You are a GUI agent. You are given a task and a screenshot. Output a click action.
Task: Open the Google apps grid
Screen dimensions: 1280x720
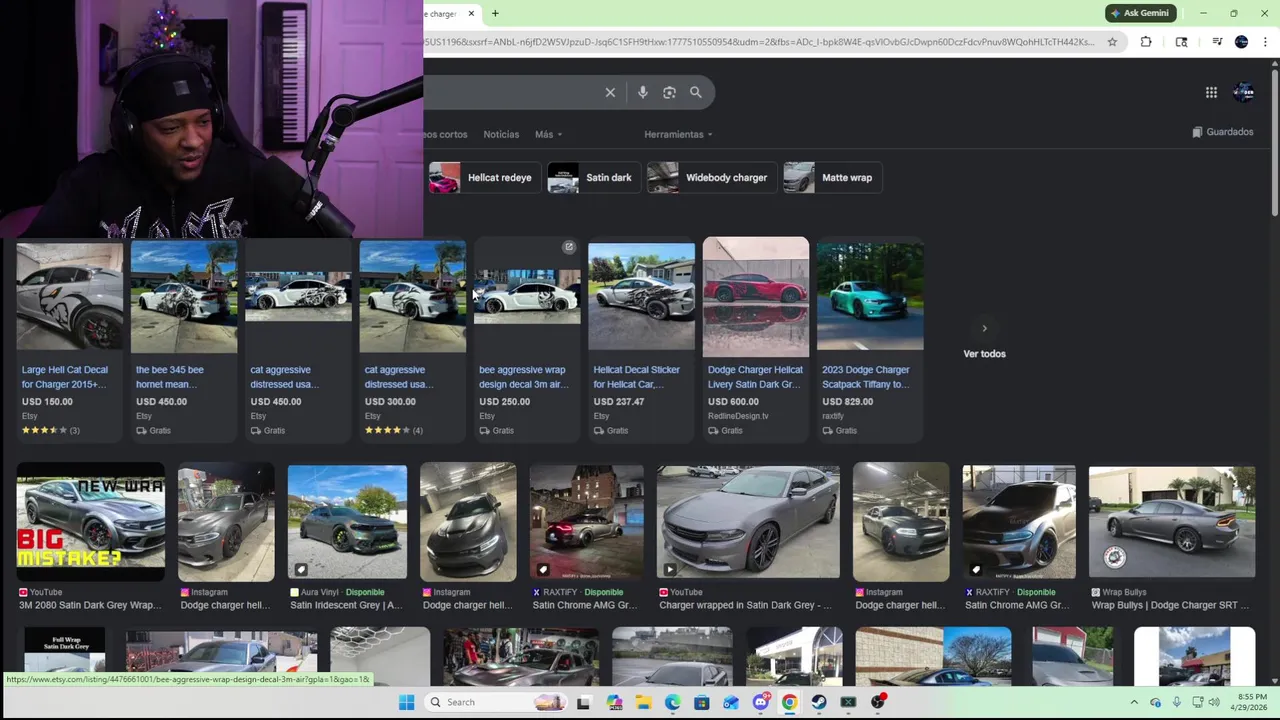1211,92
